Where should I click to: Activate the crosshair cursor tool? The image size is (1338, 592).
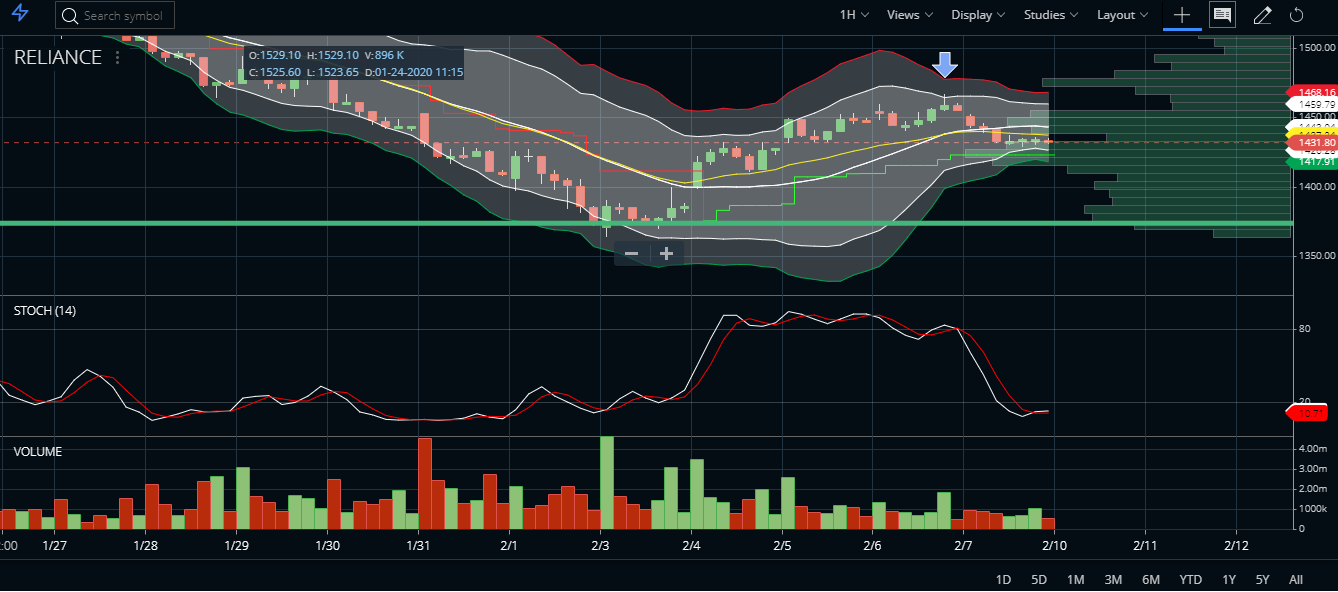[1182, 14]
